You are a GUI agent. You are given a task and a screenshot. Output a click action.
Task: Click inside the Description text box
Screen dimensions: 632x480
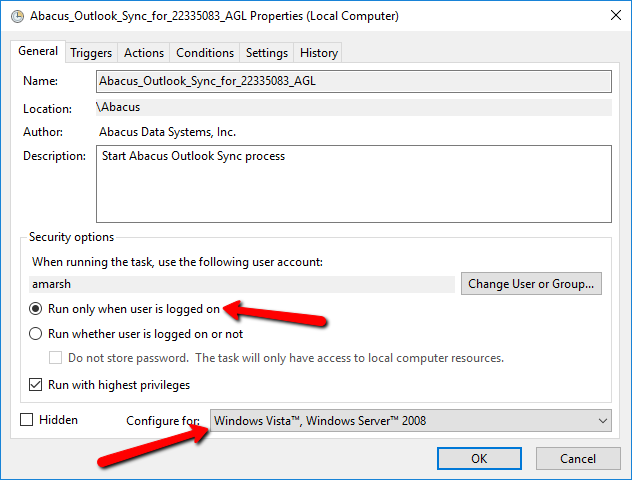pos(354,184)
